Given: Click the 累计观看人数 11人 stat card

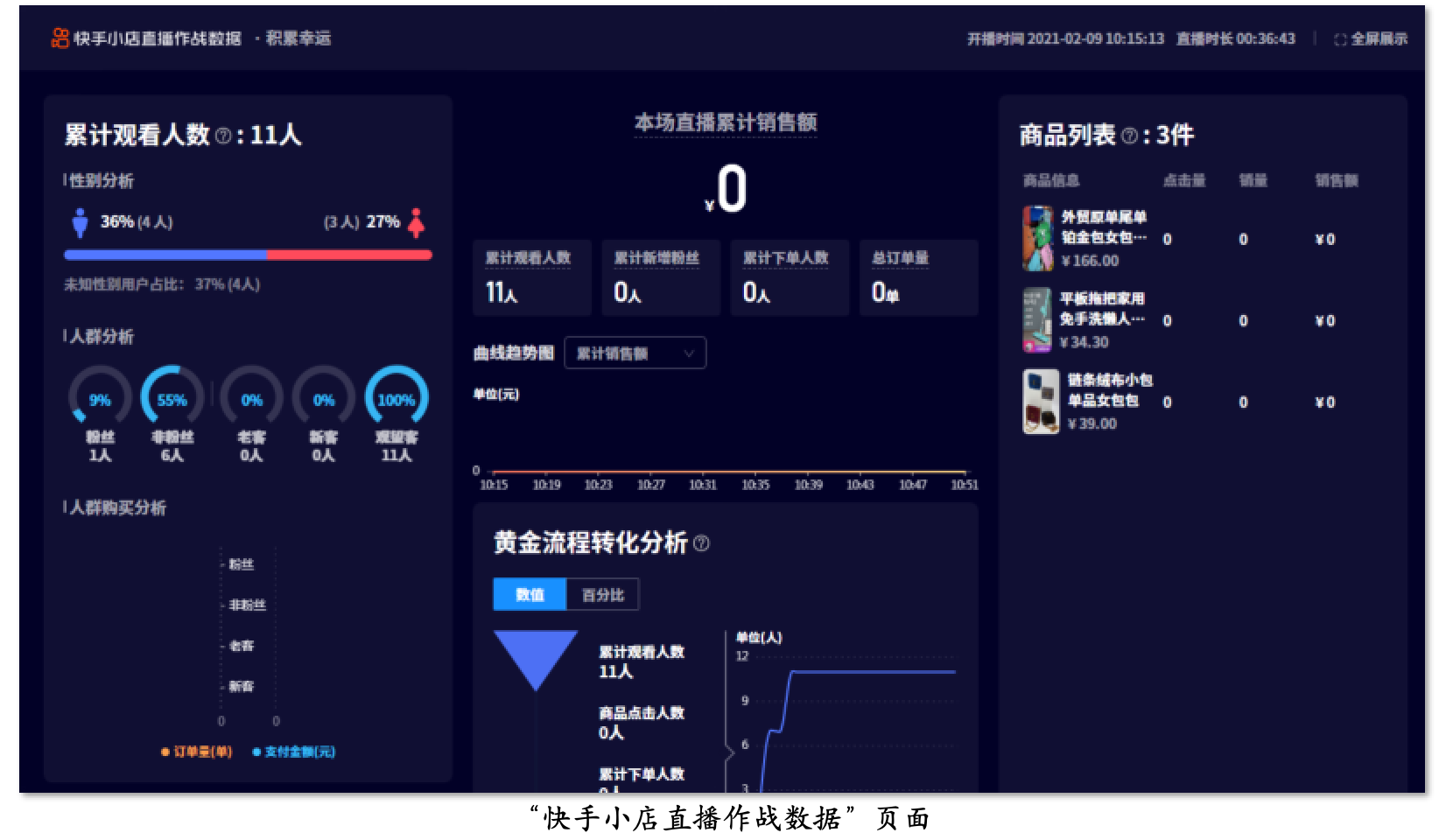Looking at the screenshot, I should click(532, 277).
